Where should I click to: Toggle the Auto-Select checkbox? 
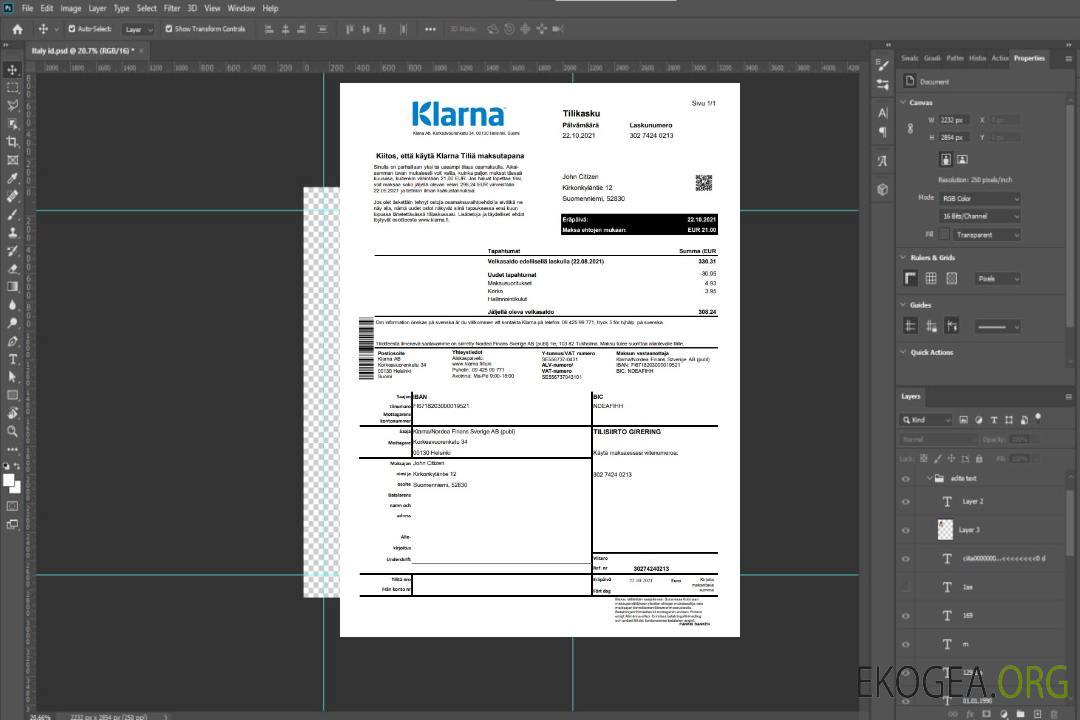(72, 29)
